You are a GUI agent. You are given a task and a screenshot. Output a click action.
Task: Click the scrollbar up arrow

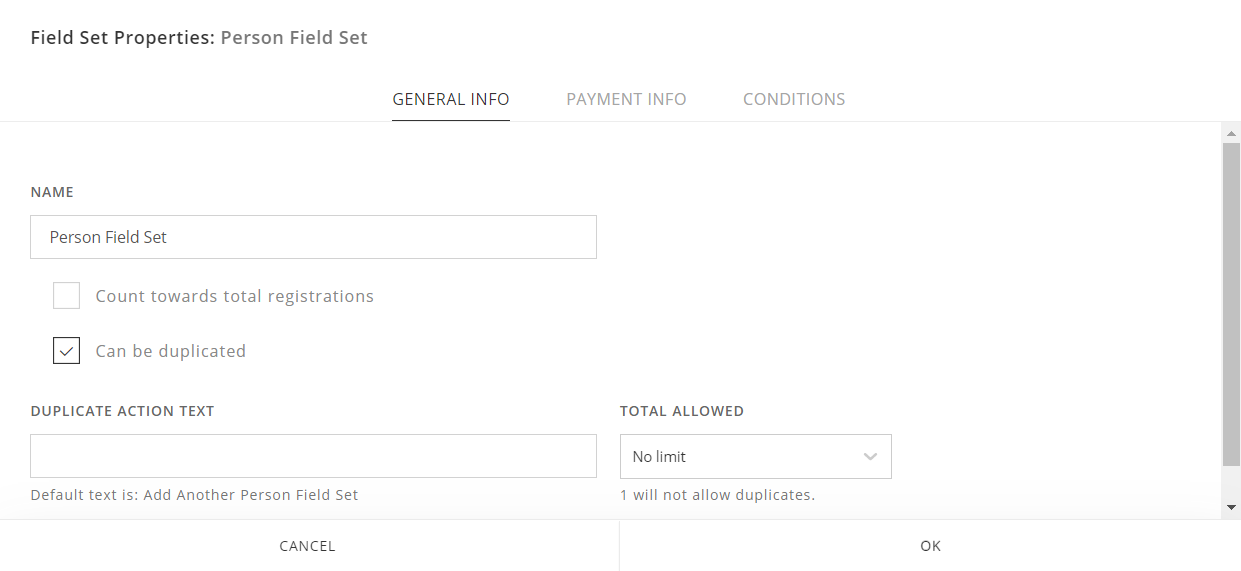pos(1231,133)
